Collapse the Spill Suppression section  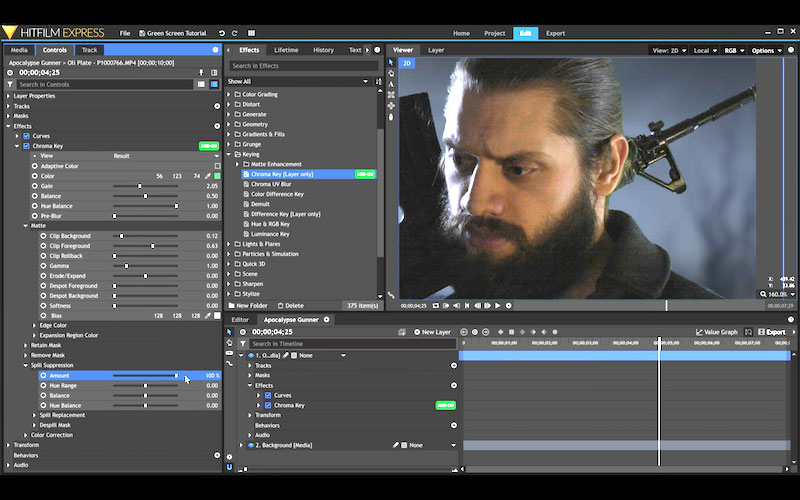[x=26, y=365]
